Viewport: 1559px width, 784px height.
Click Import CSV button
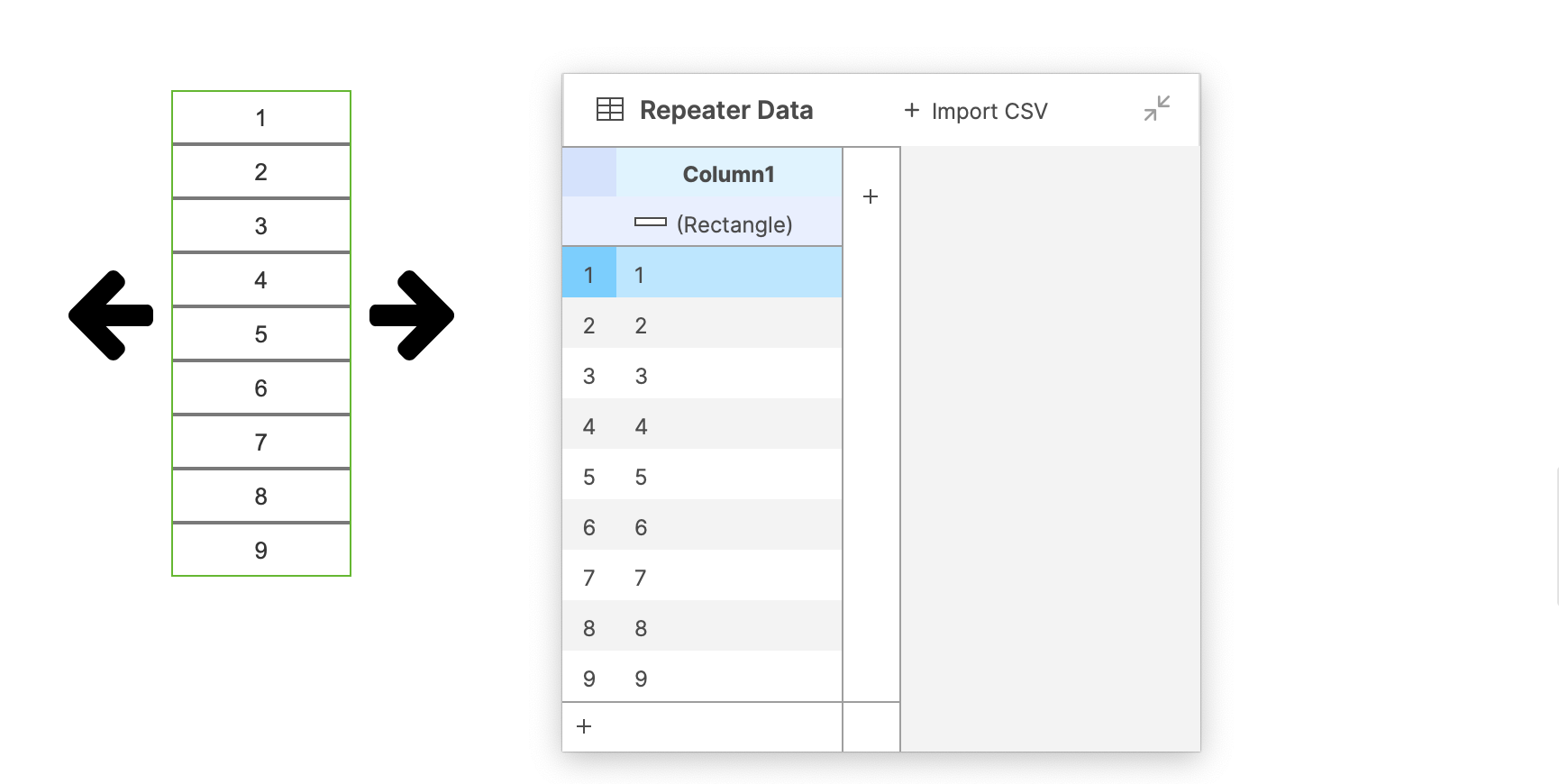point(975,111)
